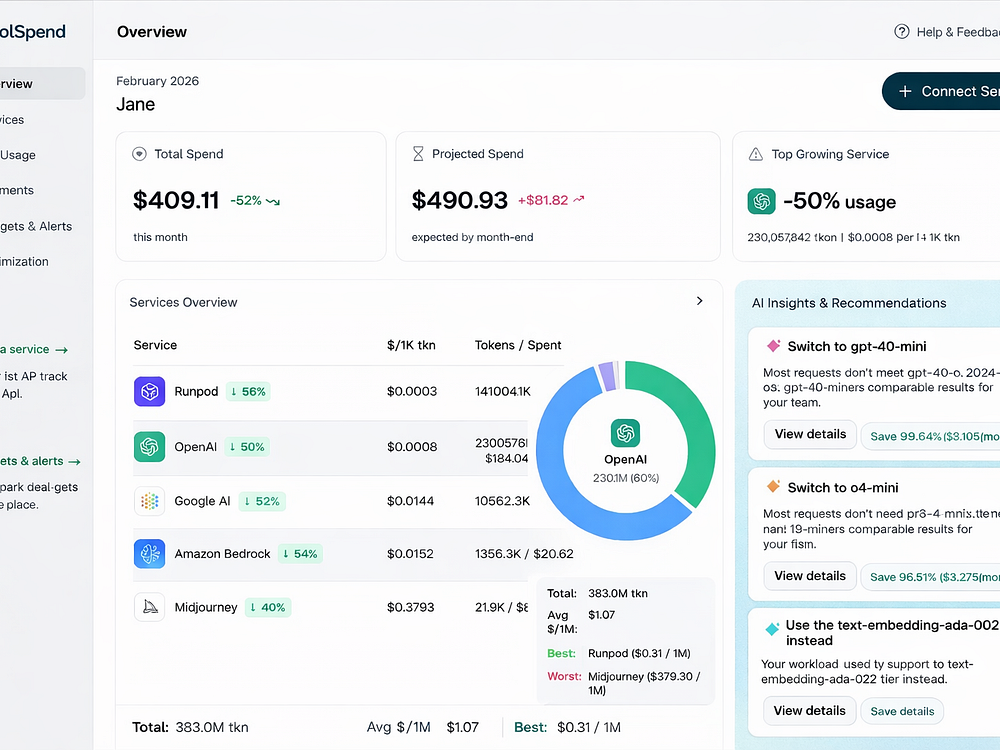Open the Budgets & Alerts sidebar item
Screen dimensions: 1000x750
pos(36,226)
